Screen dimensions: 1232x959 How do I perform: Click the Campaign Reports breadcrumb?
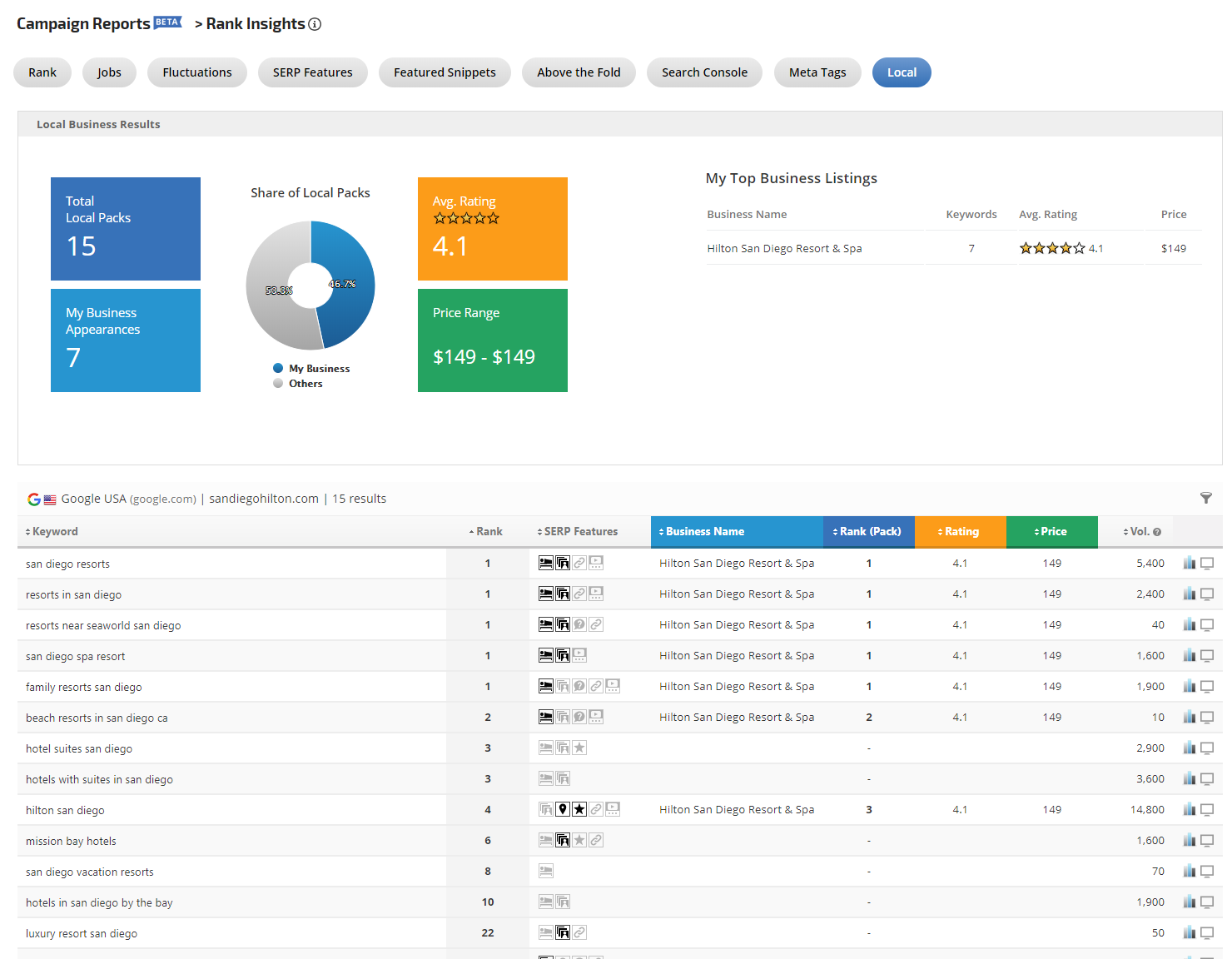(83, 24)
